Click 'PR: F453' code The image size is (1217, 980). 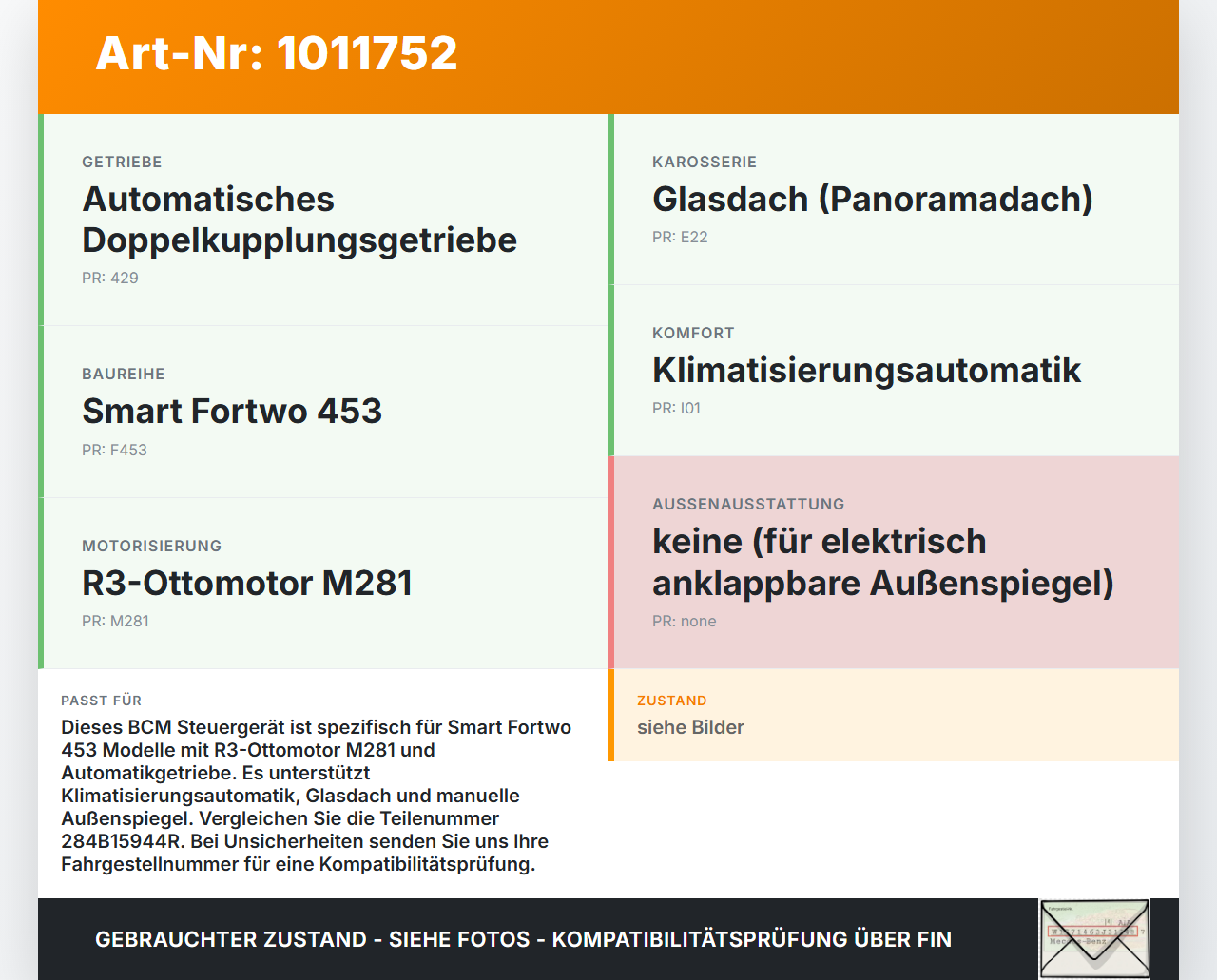(x=114, y=450)
